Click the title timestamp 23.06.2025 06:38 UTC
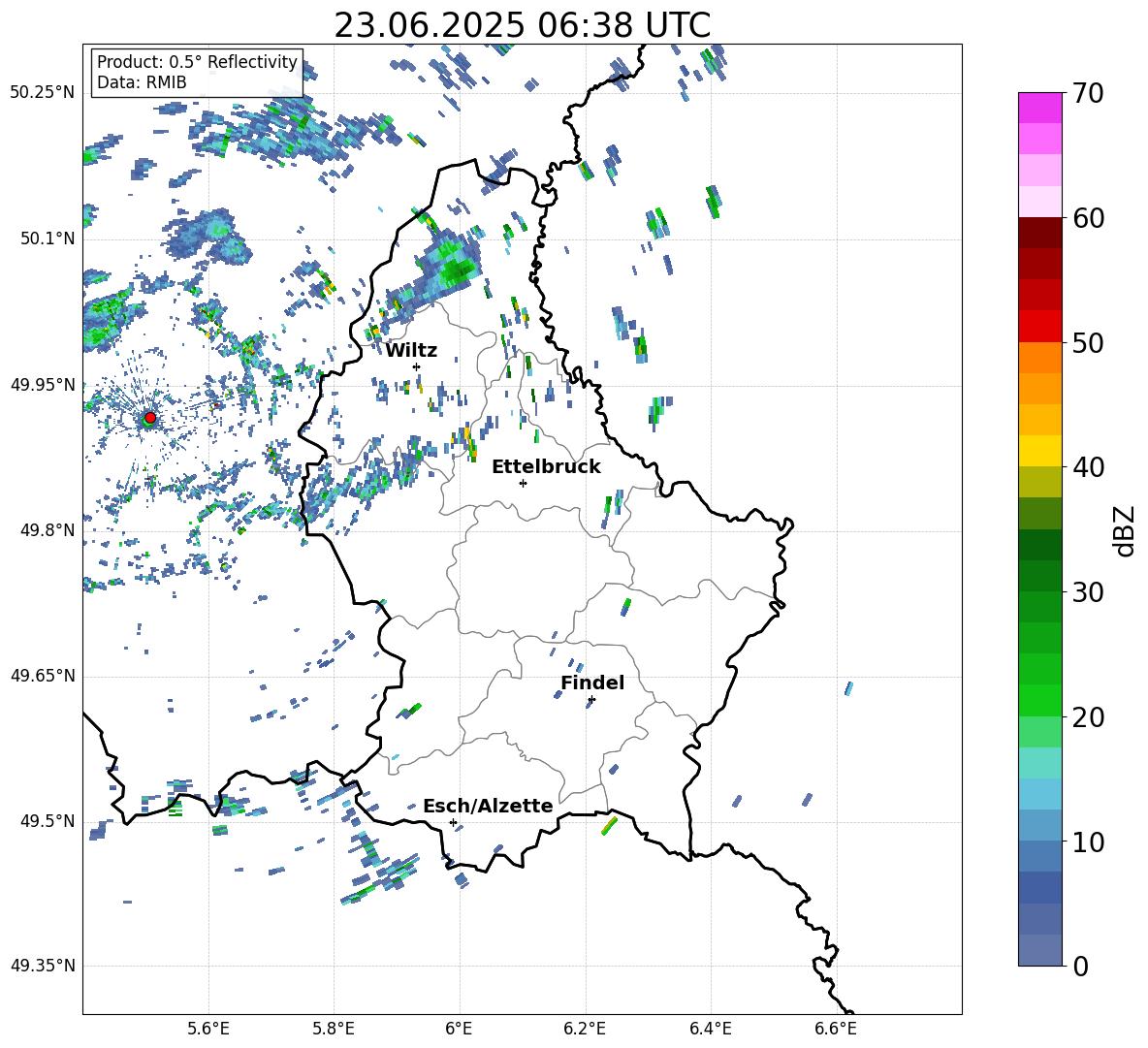Screen dimensions: 1148x1048 (x=523, y=25)
